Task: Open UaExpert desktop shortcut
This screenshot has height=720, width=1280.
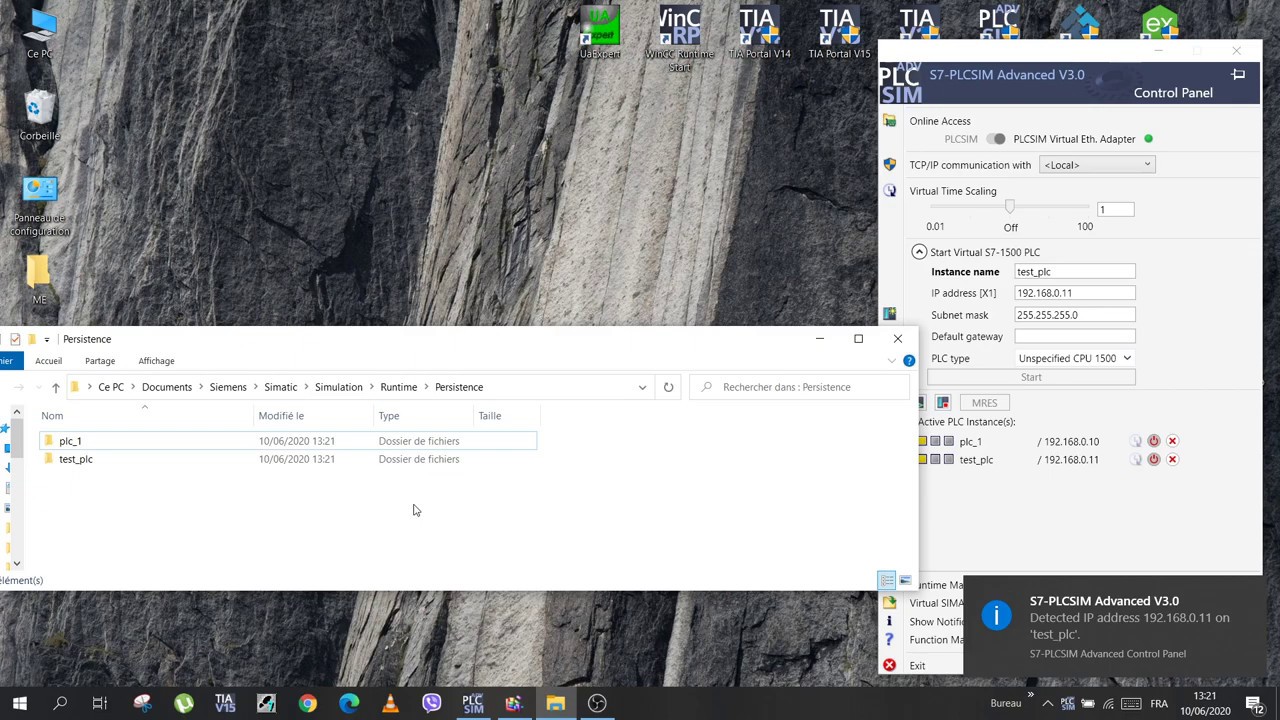Action: 600,34
